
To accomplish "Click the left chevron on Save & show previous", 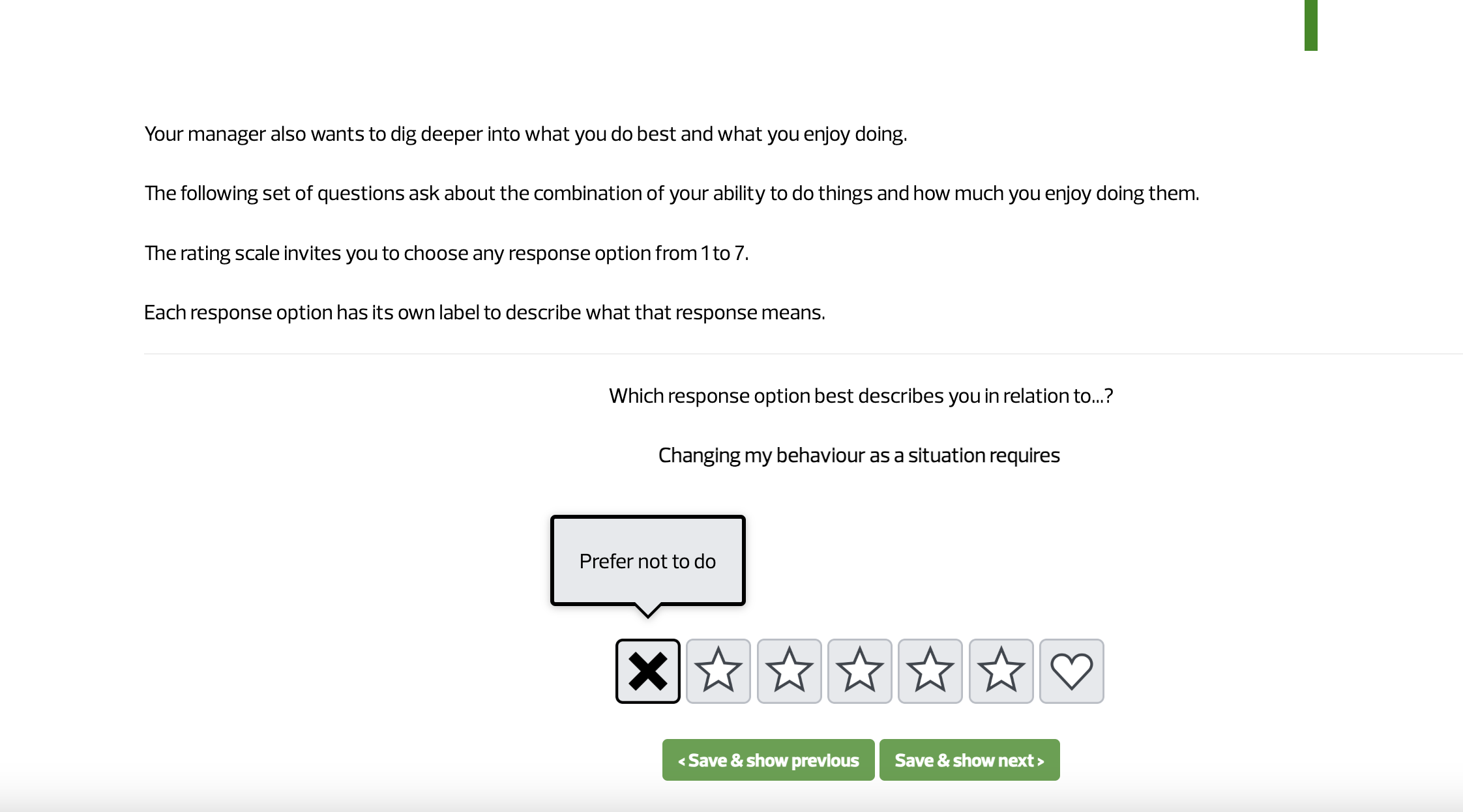I will pos(681,761).
